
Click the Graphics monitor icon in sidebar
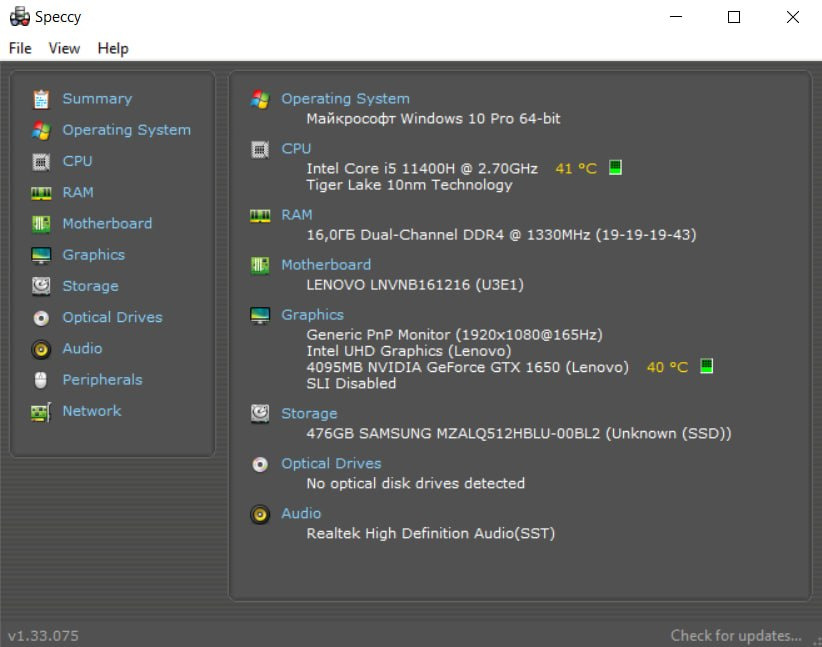click(x=41, y=255)
